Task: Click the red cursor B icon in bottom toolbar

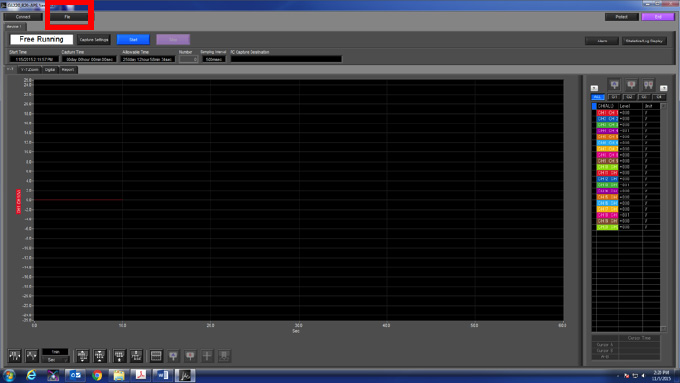Action: [190, 356]
